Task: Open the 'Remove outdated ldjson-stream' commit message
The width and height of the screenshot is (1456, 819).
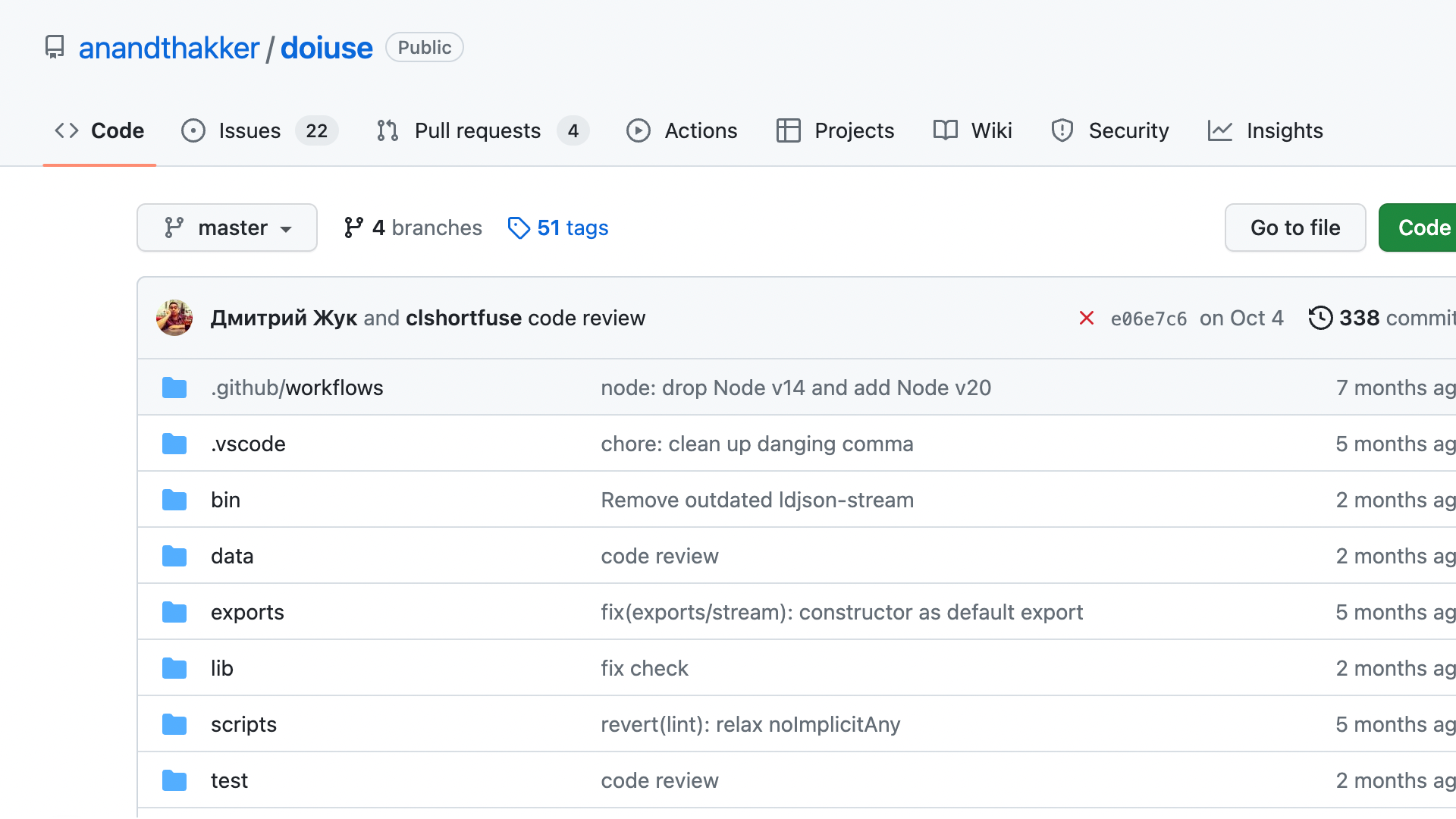Action: click(757, 500)
